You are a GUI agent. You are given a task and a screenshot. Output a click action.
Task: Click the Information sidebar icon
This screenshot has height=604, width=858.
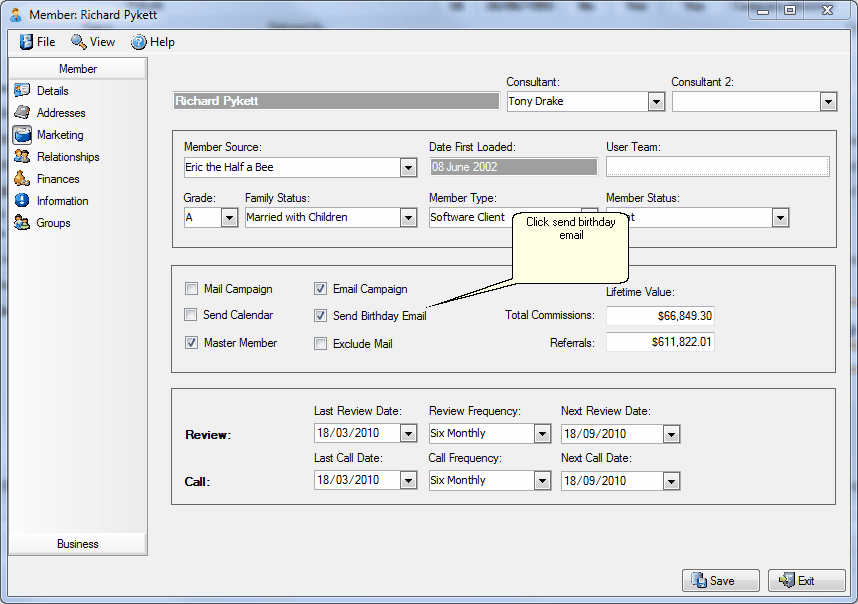(22, 200)
